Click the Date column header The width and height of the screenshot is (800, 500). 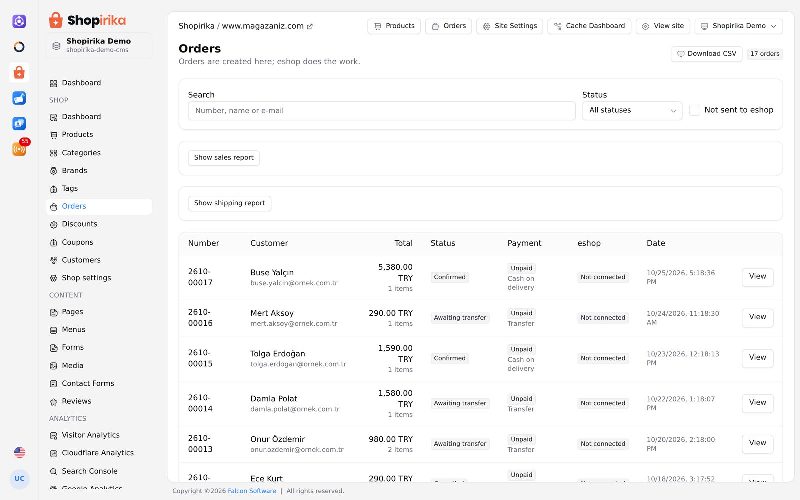click(656, 243)
